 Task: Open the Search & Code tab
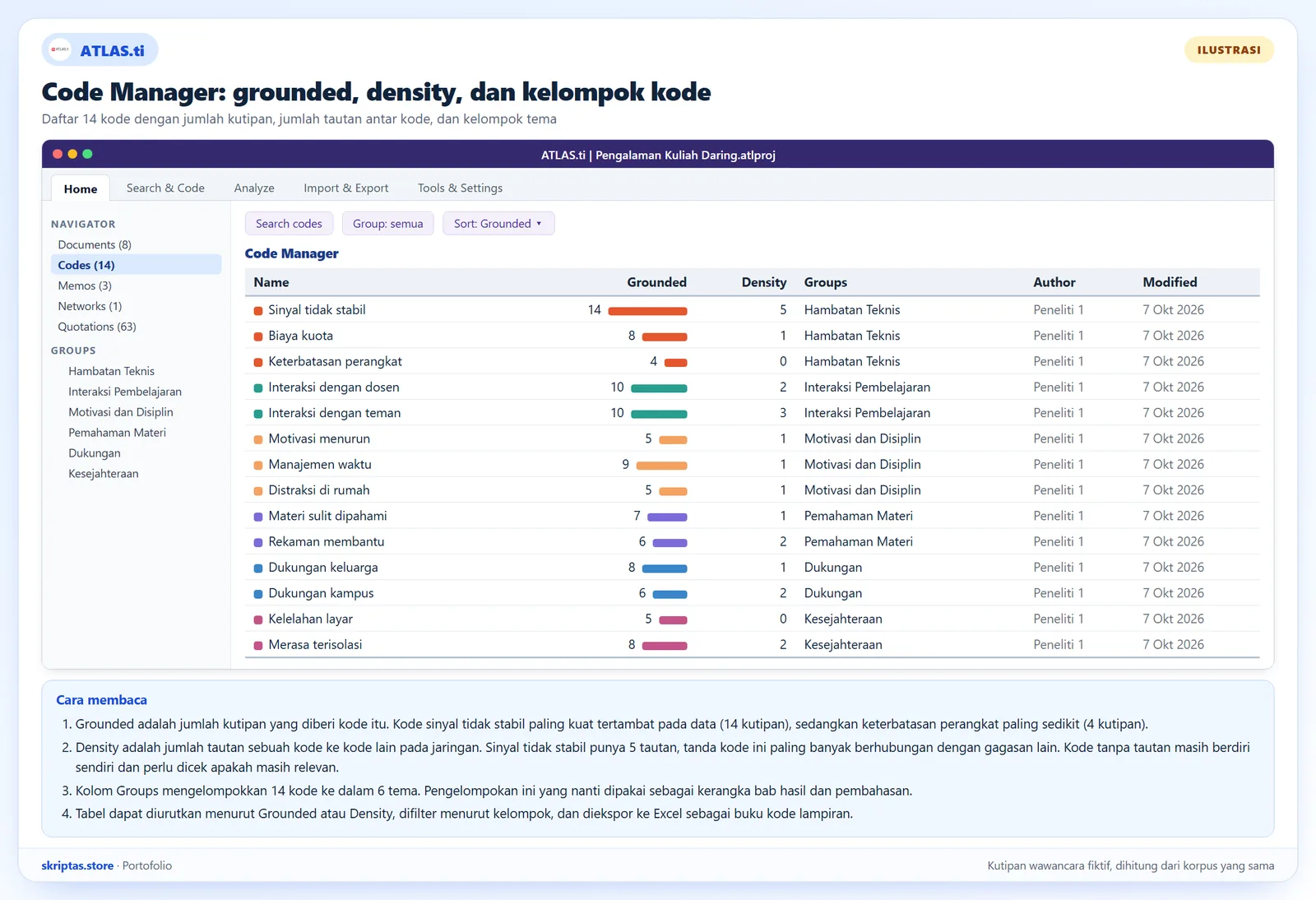tap(165, 188)
